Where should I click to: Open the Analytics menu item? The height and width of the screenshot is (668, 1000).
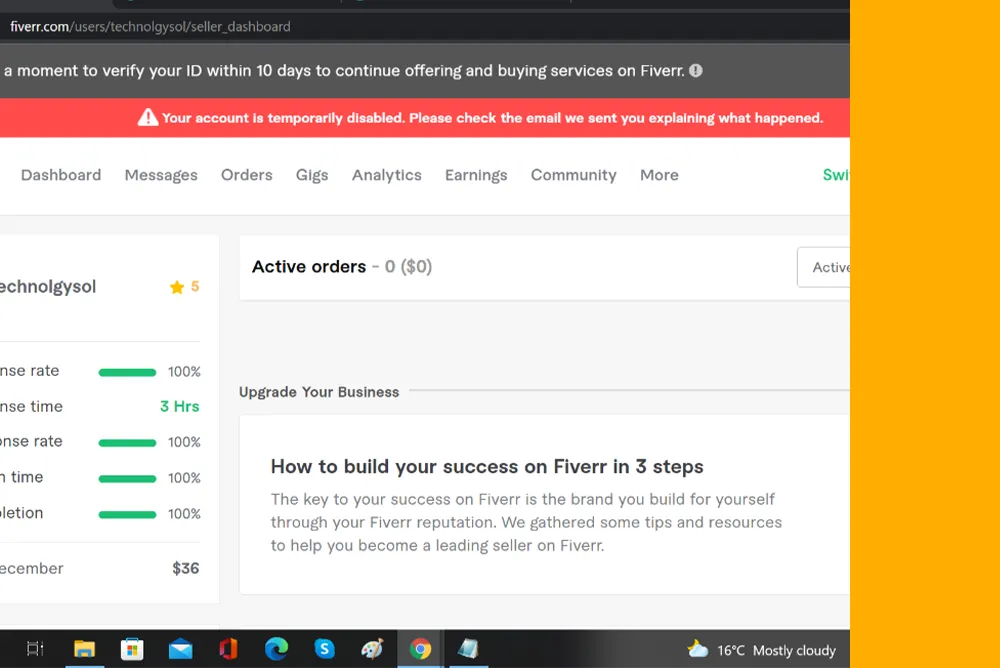coord(386,175)
